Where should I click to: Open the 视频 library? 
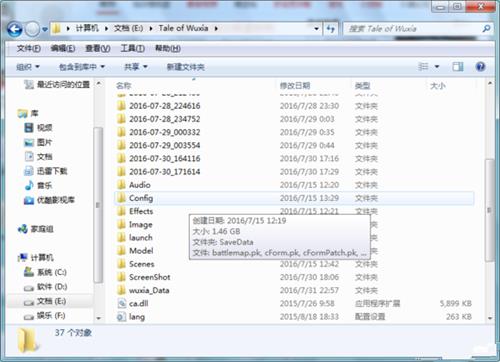click(38, 128)
